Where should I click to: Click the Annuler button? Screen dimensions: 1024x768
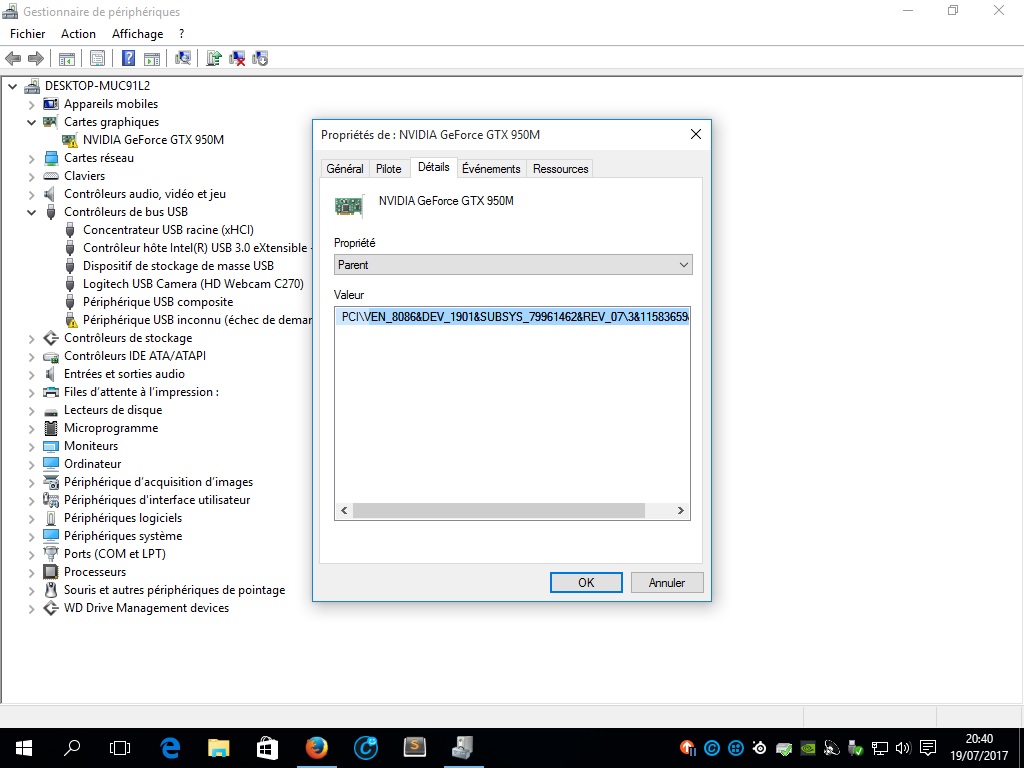[667, 583]
